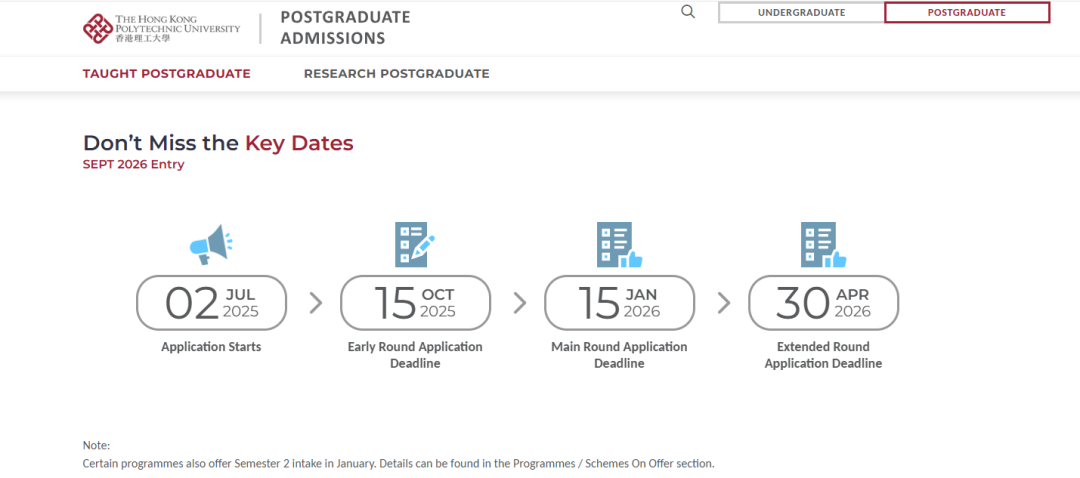Screen dimensions: 1080x478
Task: Click the PolyU logo emblem
Action: coord(97,29)
